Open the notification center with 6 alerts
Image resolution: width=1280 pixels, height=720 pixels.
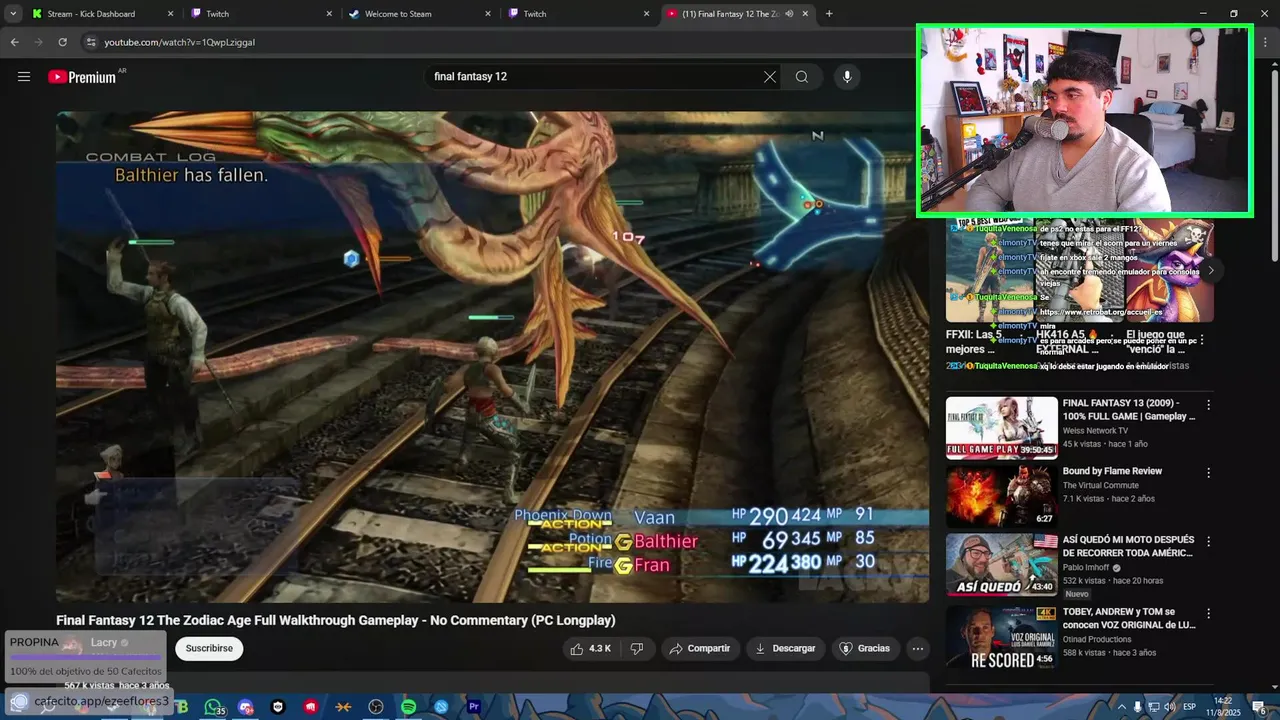[1261, 708]
